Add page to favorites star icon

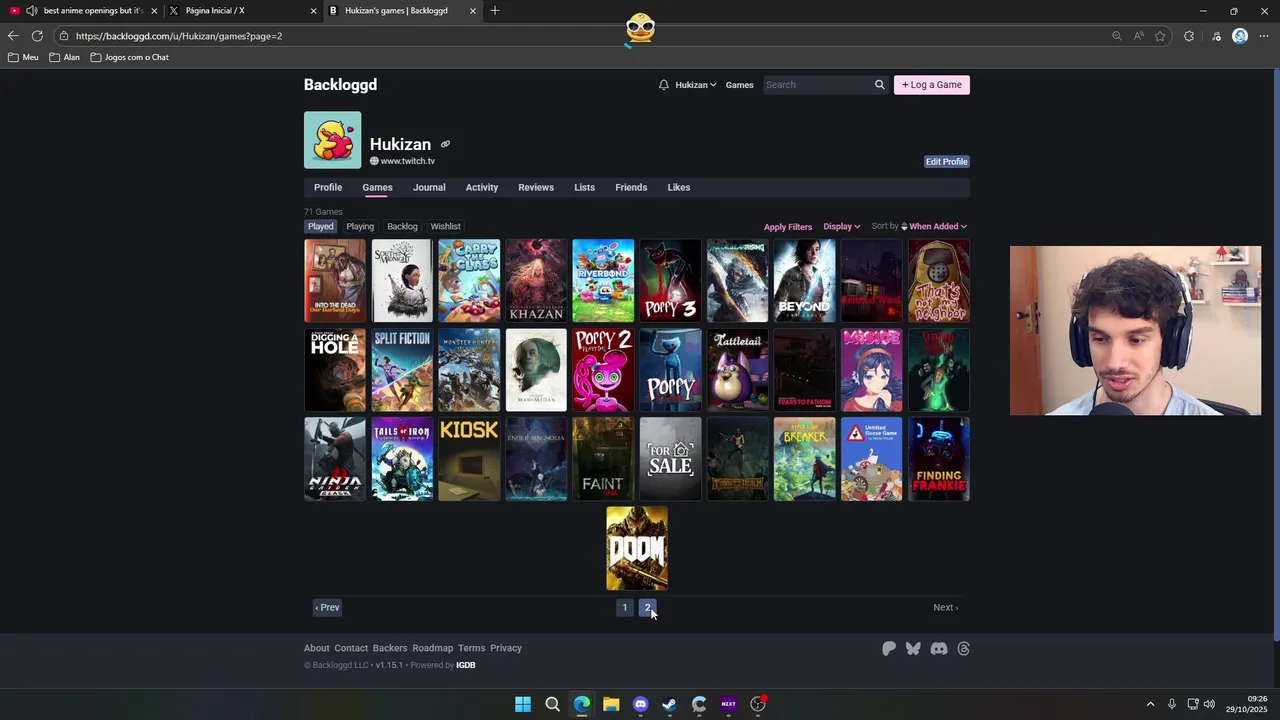click(x=1160, y=36)
